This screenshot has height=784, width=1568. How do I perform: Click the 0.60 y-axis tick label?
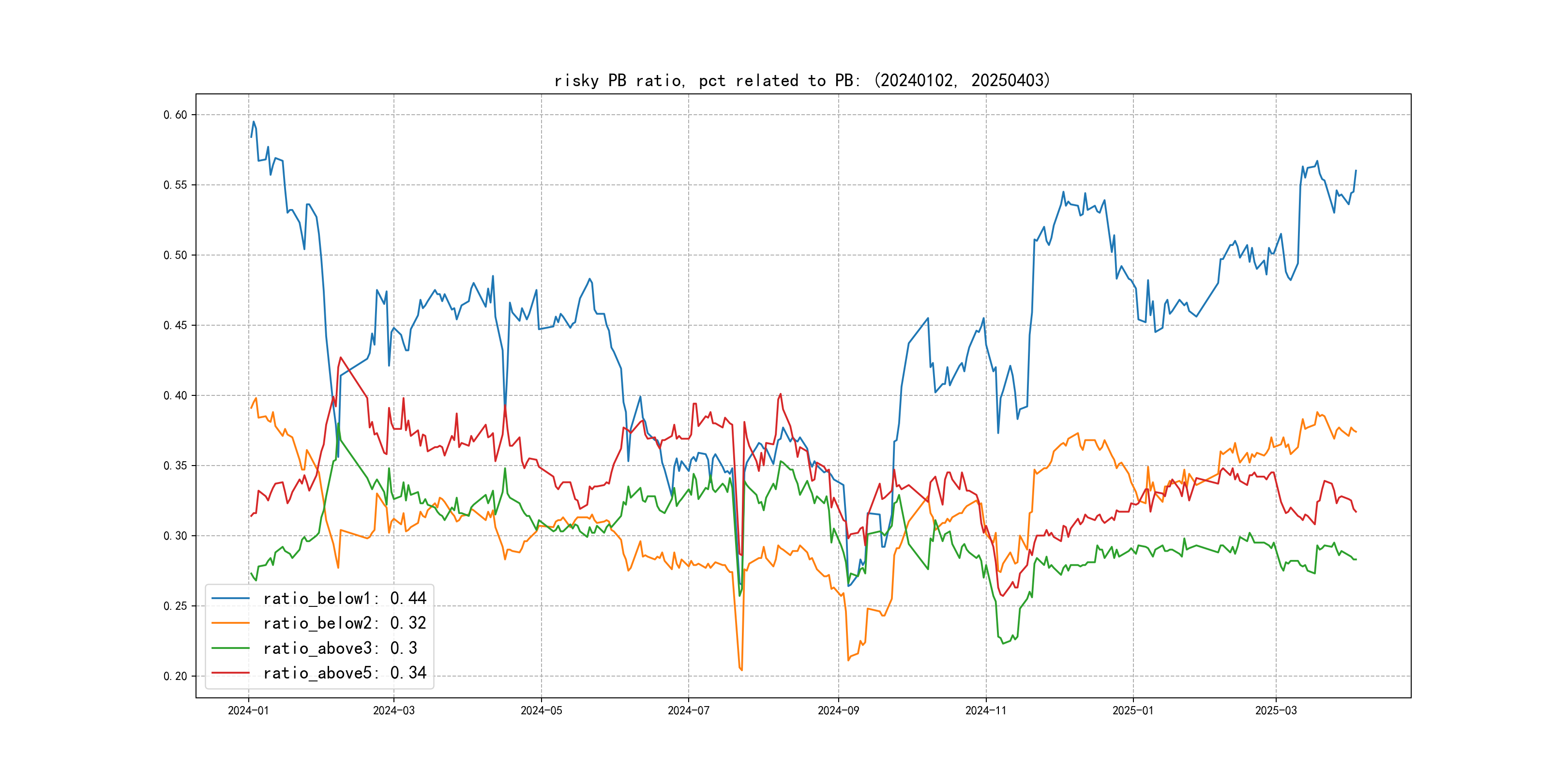(175, 115)
